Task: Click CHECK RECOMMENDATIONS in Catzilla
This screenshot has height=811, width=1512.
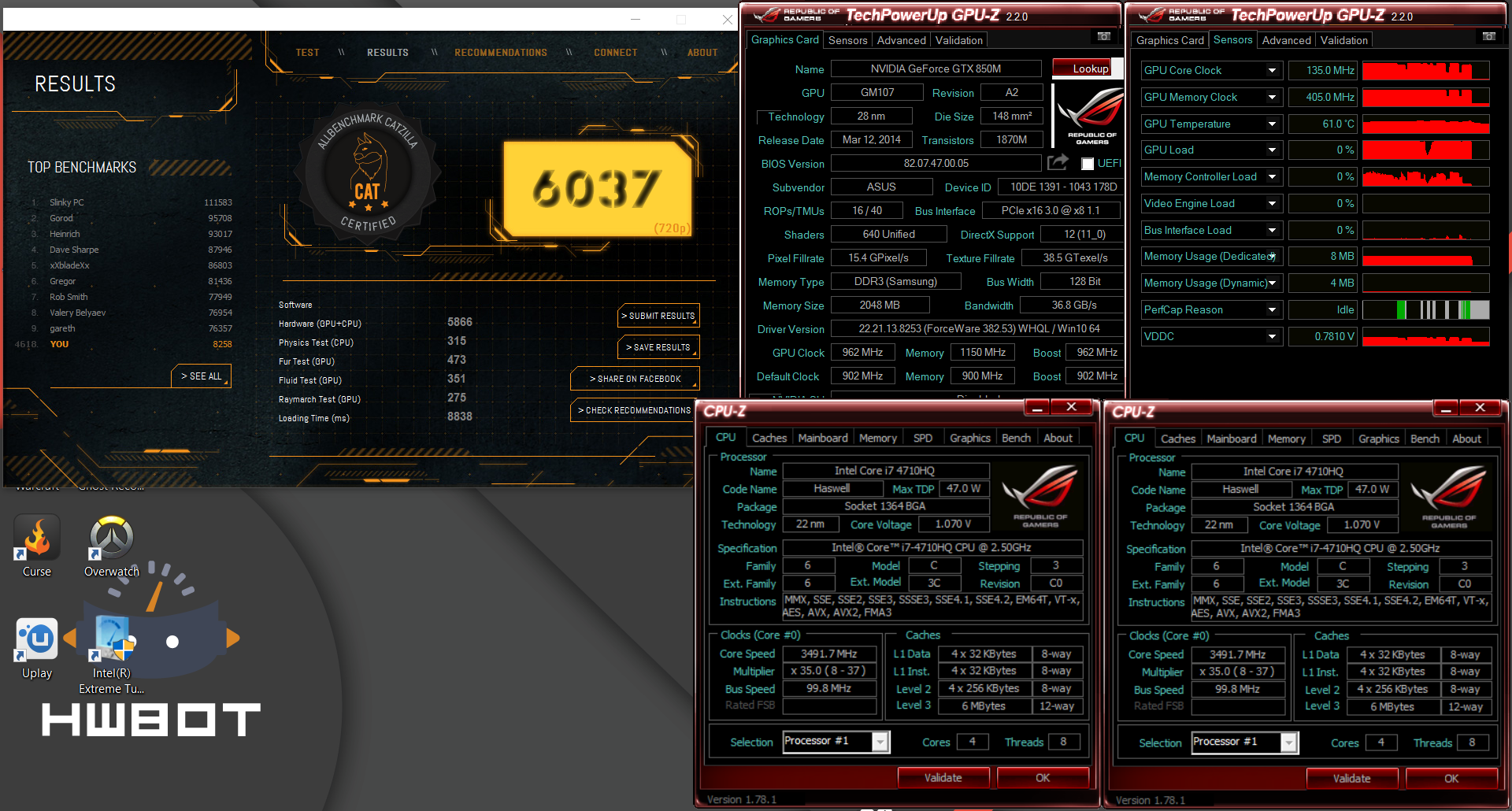Action: point(634,410)
